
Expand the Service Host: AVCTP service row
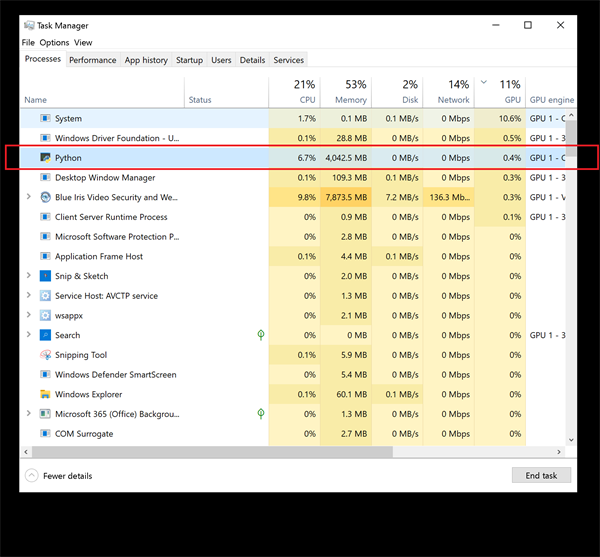pos(29,295)
